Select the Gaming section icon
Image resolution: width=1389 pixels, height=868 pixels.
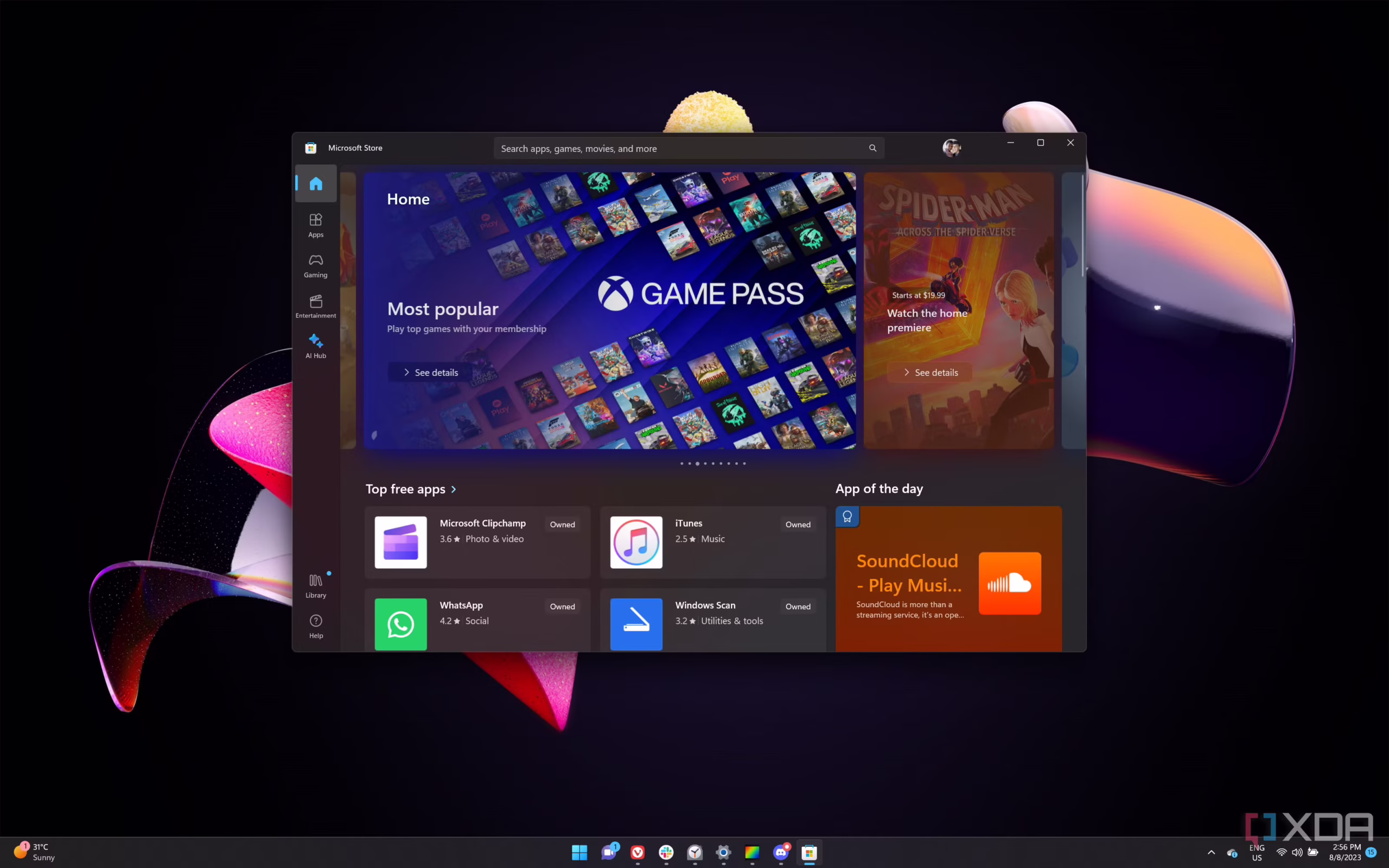click(315, 265)
